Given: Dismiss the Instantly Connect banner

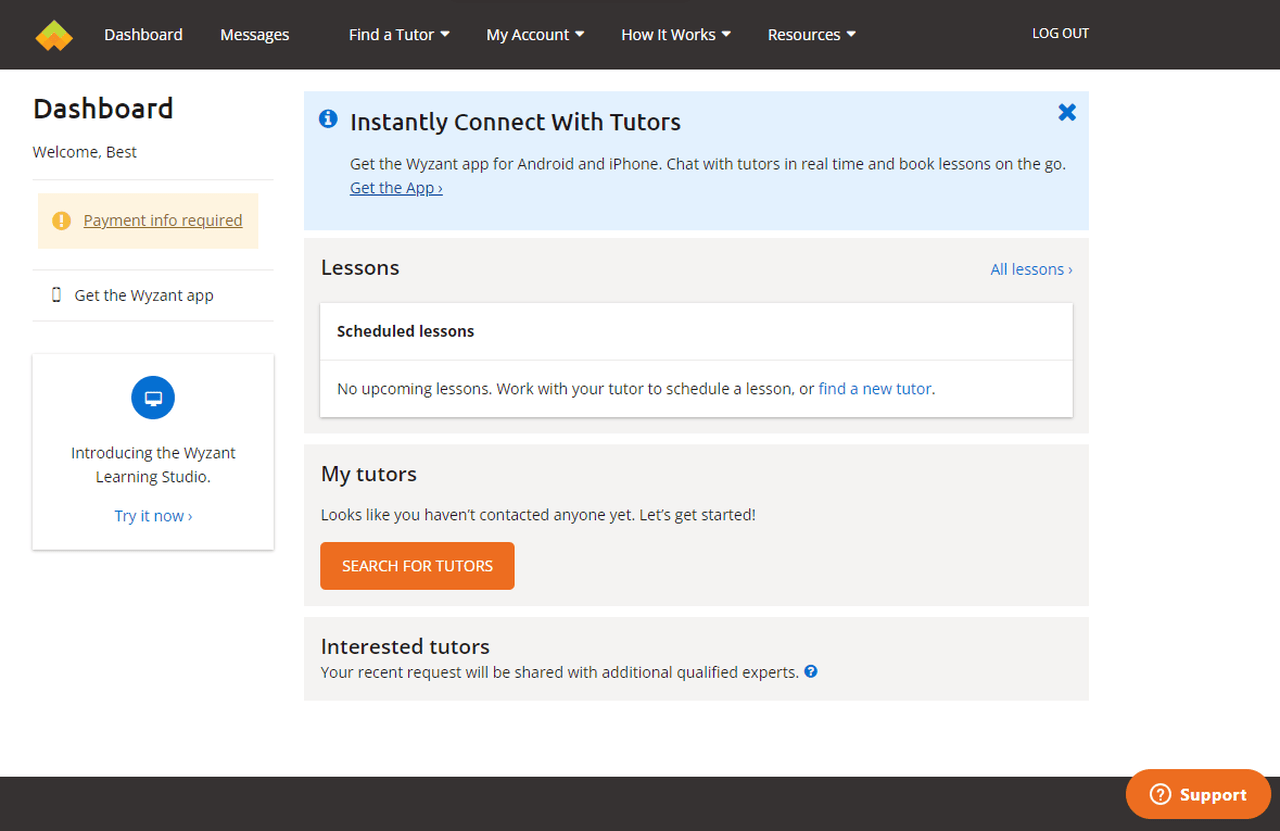Looking at the screenshot, I should (1067, 112).
